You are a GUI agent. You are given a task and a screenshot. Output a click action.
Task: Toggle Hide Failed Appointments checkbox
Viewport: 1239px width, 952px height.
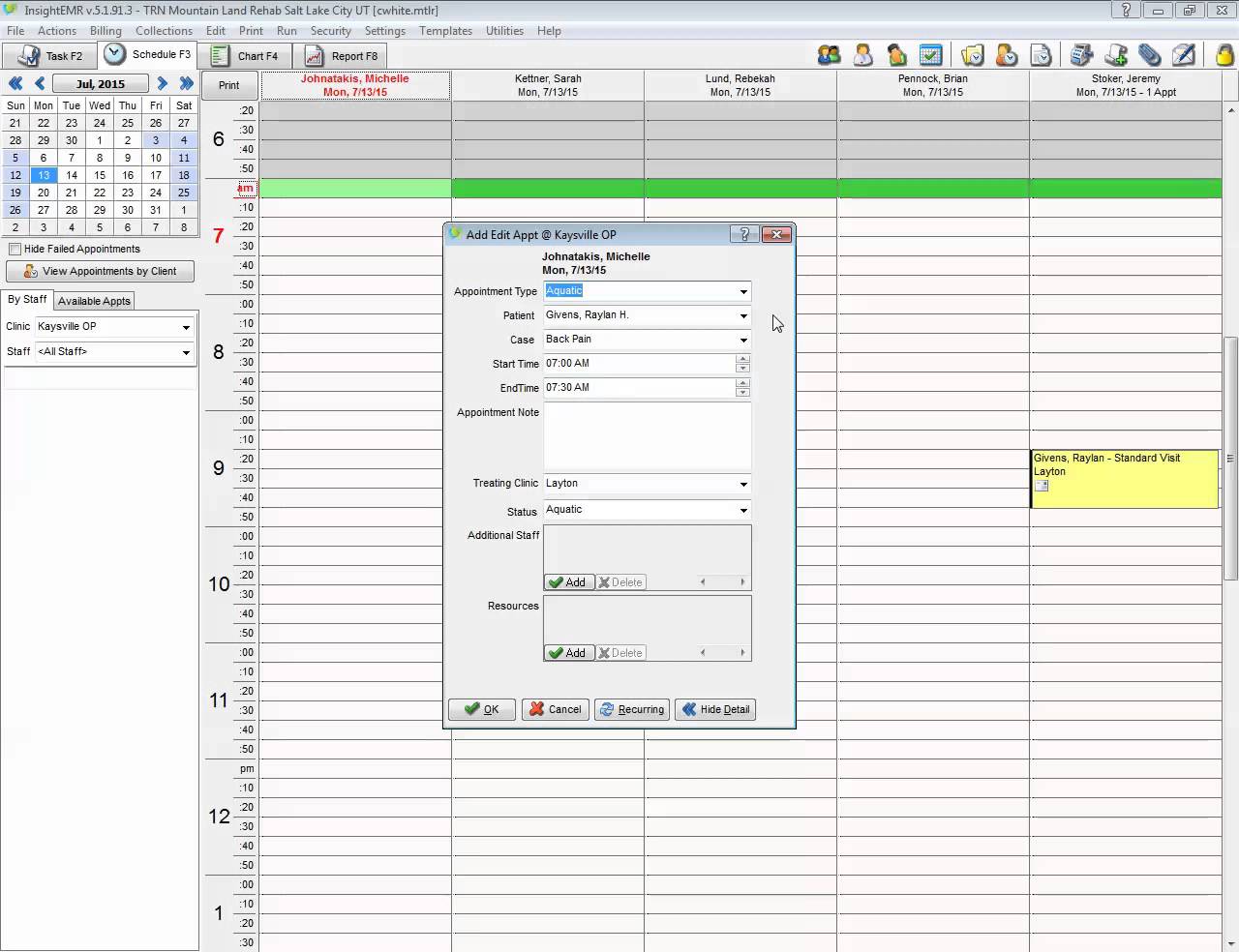15,250
